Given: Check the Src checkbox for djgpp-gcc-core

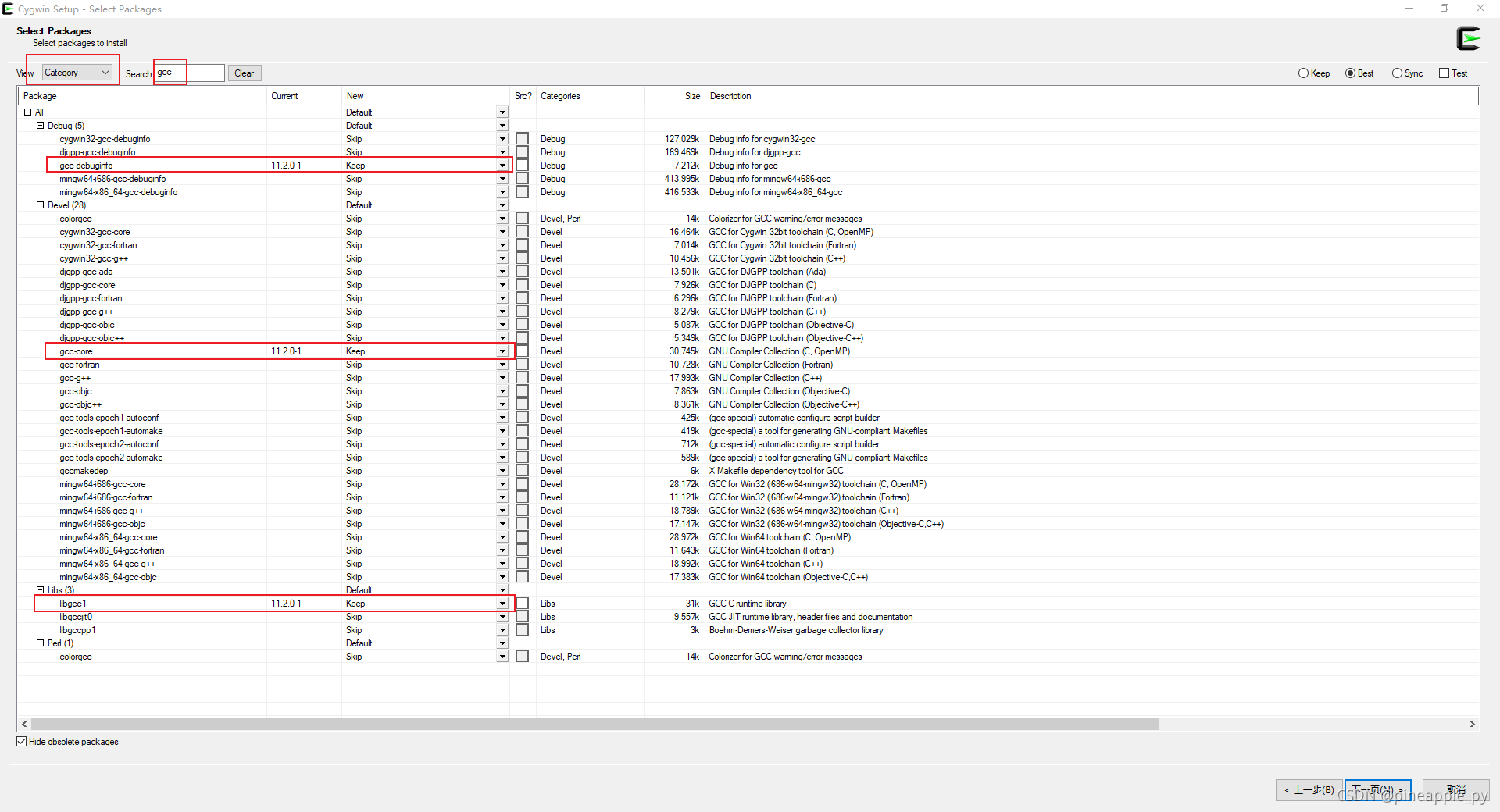Looking at the screenshot, I should 523,285.
